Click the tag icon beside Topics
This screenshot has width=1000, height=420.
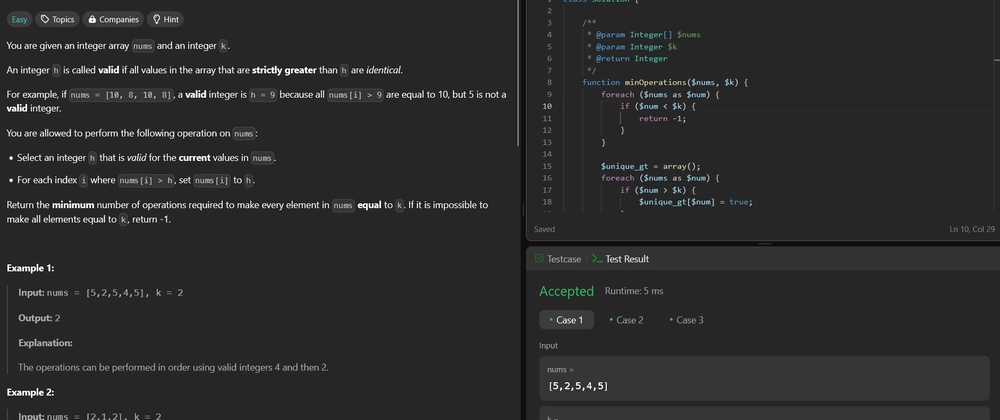click(x=45, y=19)
